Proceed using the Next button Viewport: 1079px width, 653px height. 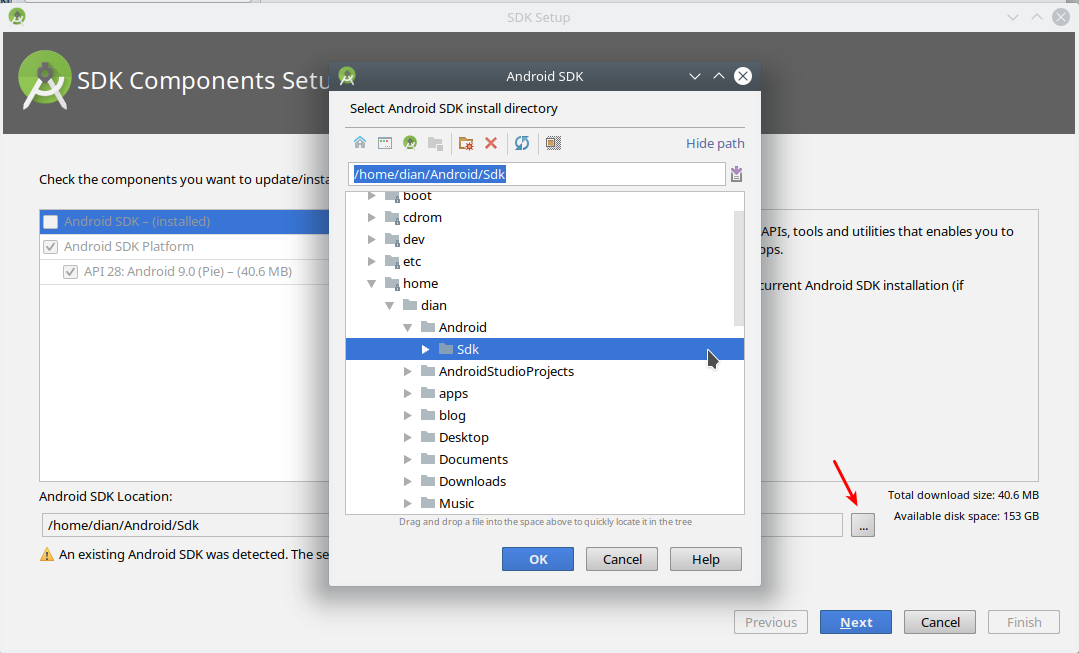pos(855,622)
